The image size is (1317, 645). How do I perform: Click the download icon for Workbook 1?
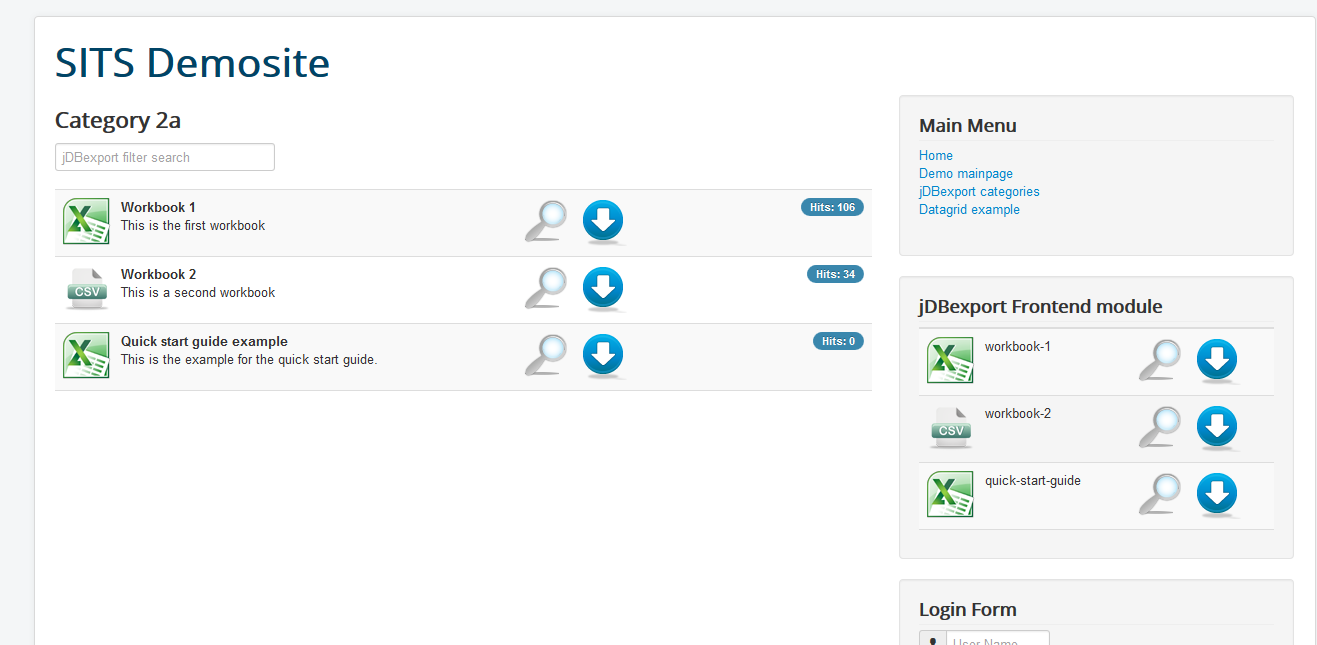coord(603,221)
